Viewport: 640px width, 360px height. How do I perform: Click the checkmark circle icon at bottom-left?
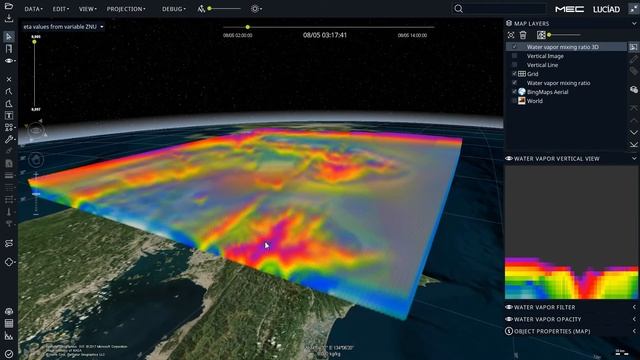coord(9,353)
